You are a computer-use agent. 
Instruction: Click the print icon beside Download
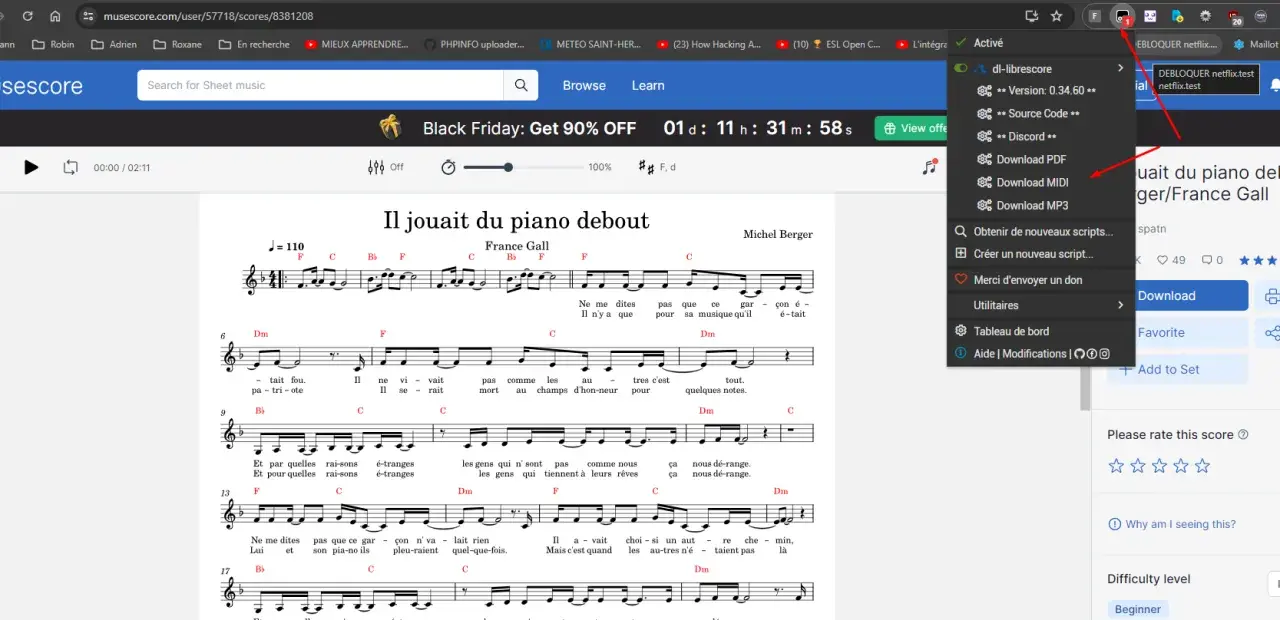click(x=1270, y=296)
